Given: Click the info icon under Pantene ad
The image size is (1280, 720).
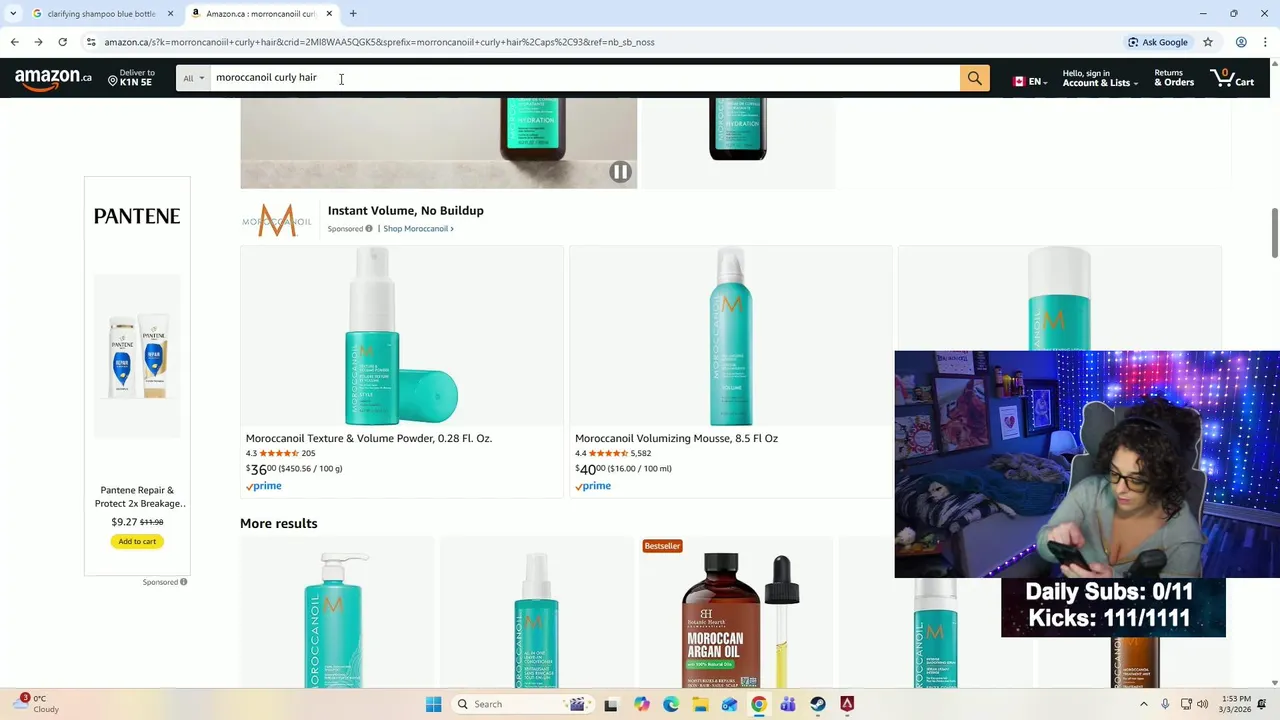Looking at the screenshot, I should point(183,582).
